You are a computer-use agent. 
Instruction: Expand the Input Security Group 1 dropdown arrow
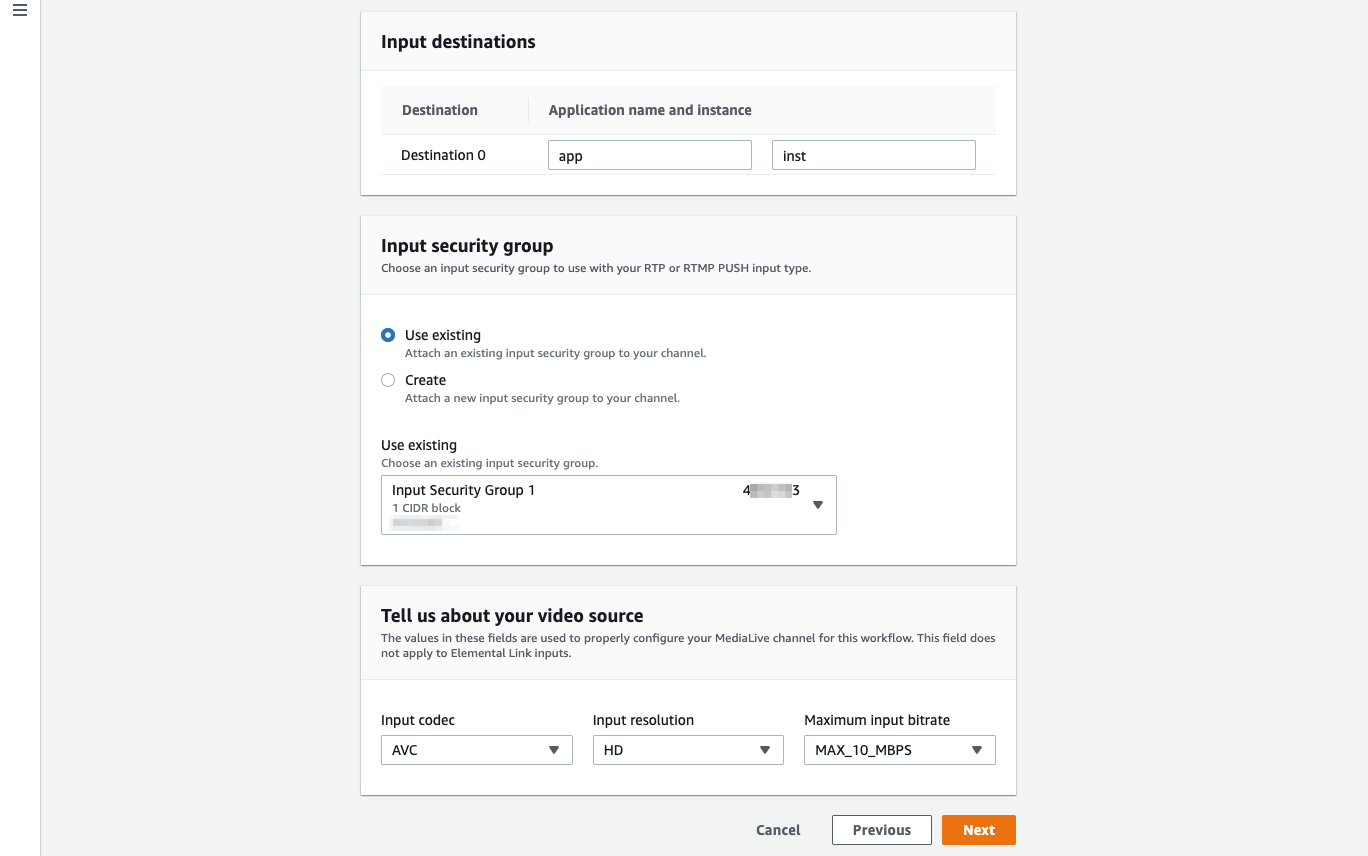pyautogui.click(x=817, y=505)
